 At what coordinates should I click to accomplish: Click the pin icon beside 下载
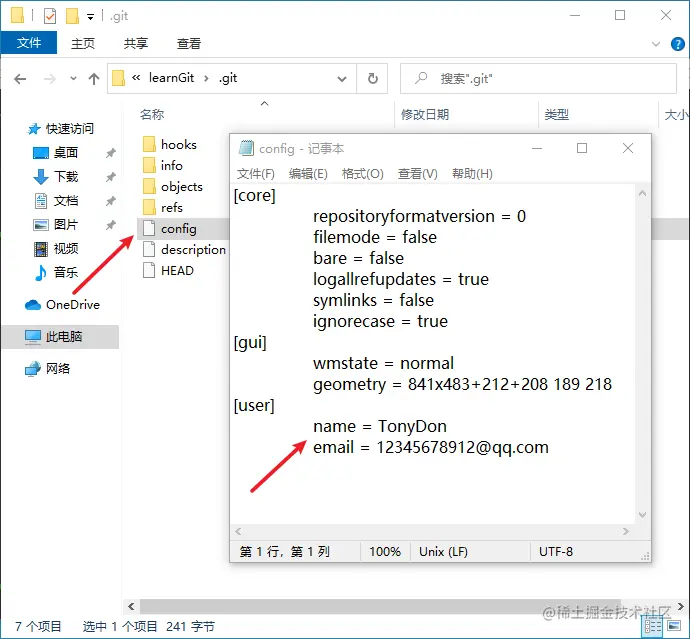tap(110, 177)
